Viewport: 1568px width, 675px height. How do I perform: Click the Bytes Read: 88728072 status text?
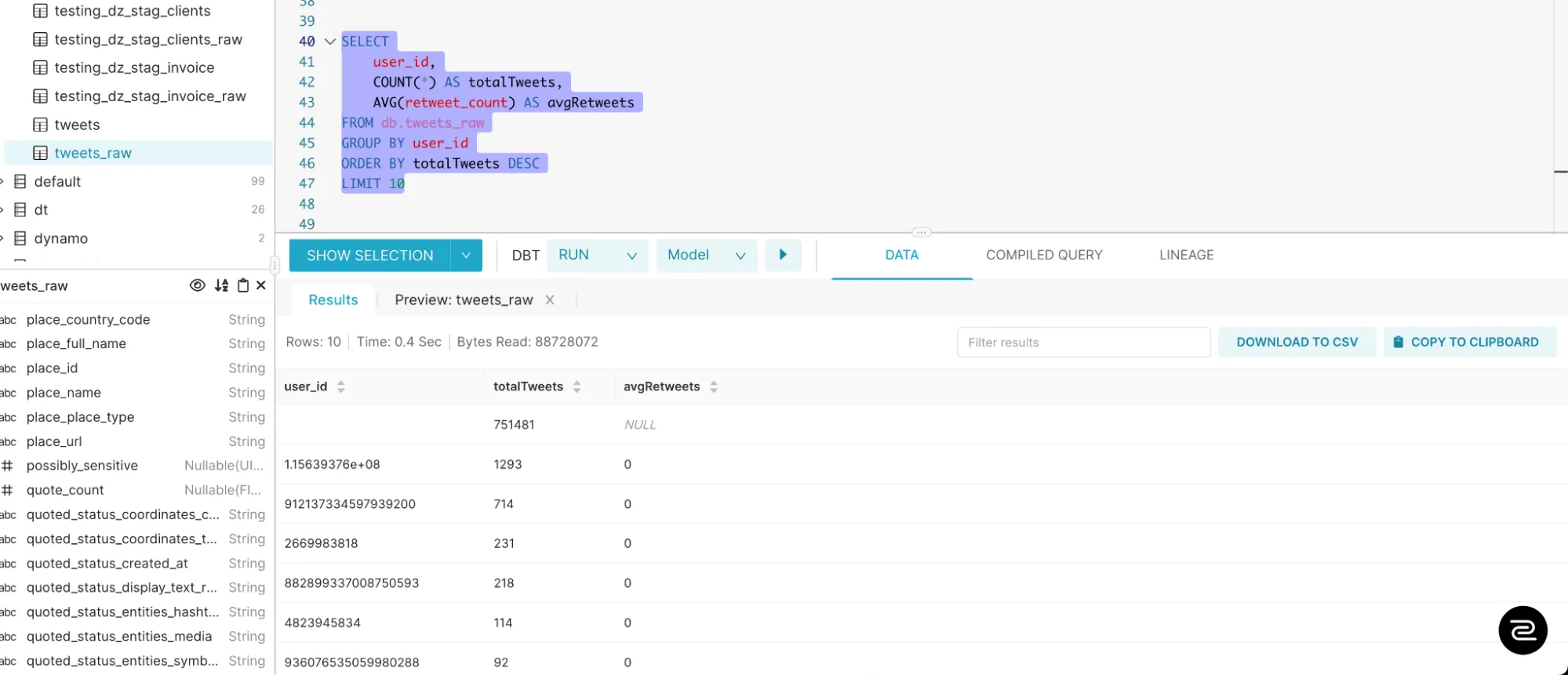pos(527,342)
